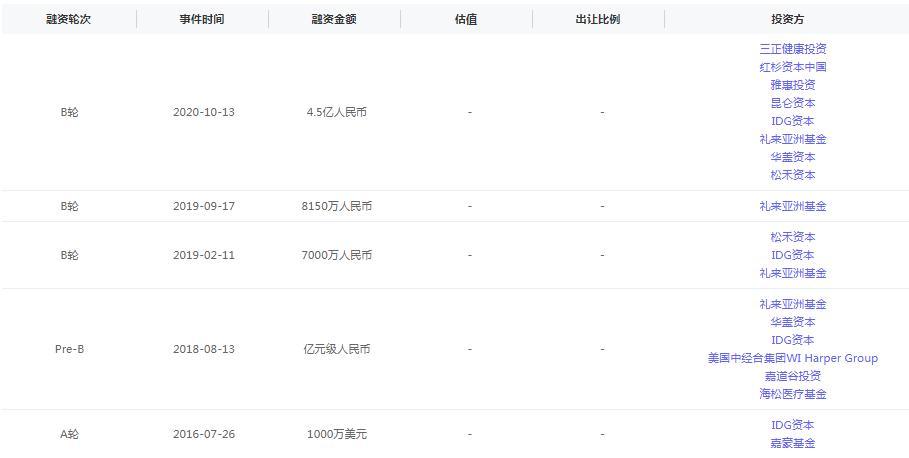This screenshot has height=458, width=909.
Task: Open 松禾资本 in the 2020-10-13 round
Action: pos(792,174)
